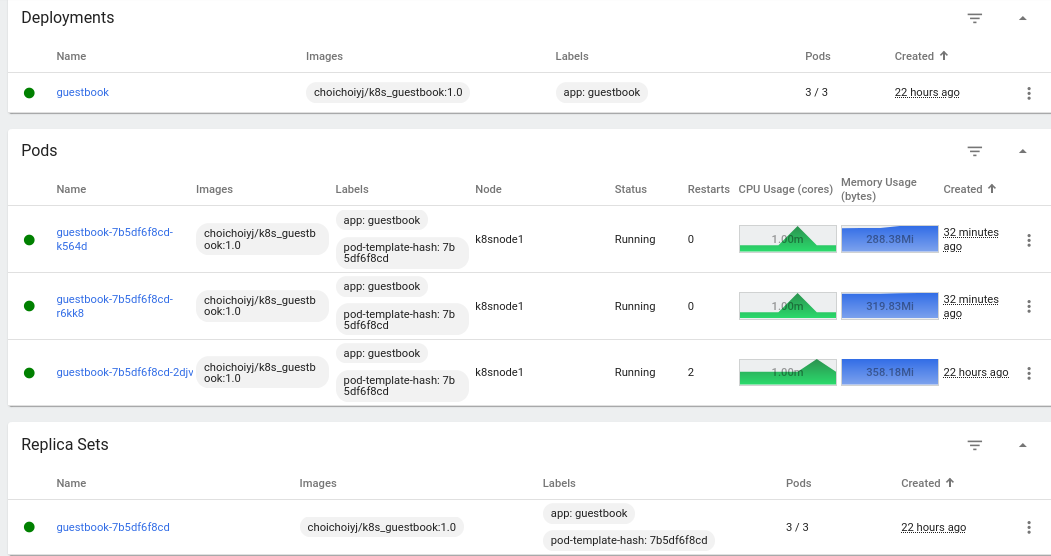Image resolution: width=1051 pixels, height=556 pixels.
Task: Sort Pods by Created column
Action: (970, 189)
